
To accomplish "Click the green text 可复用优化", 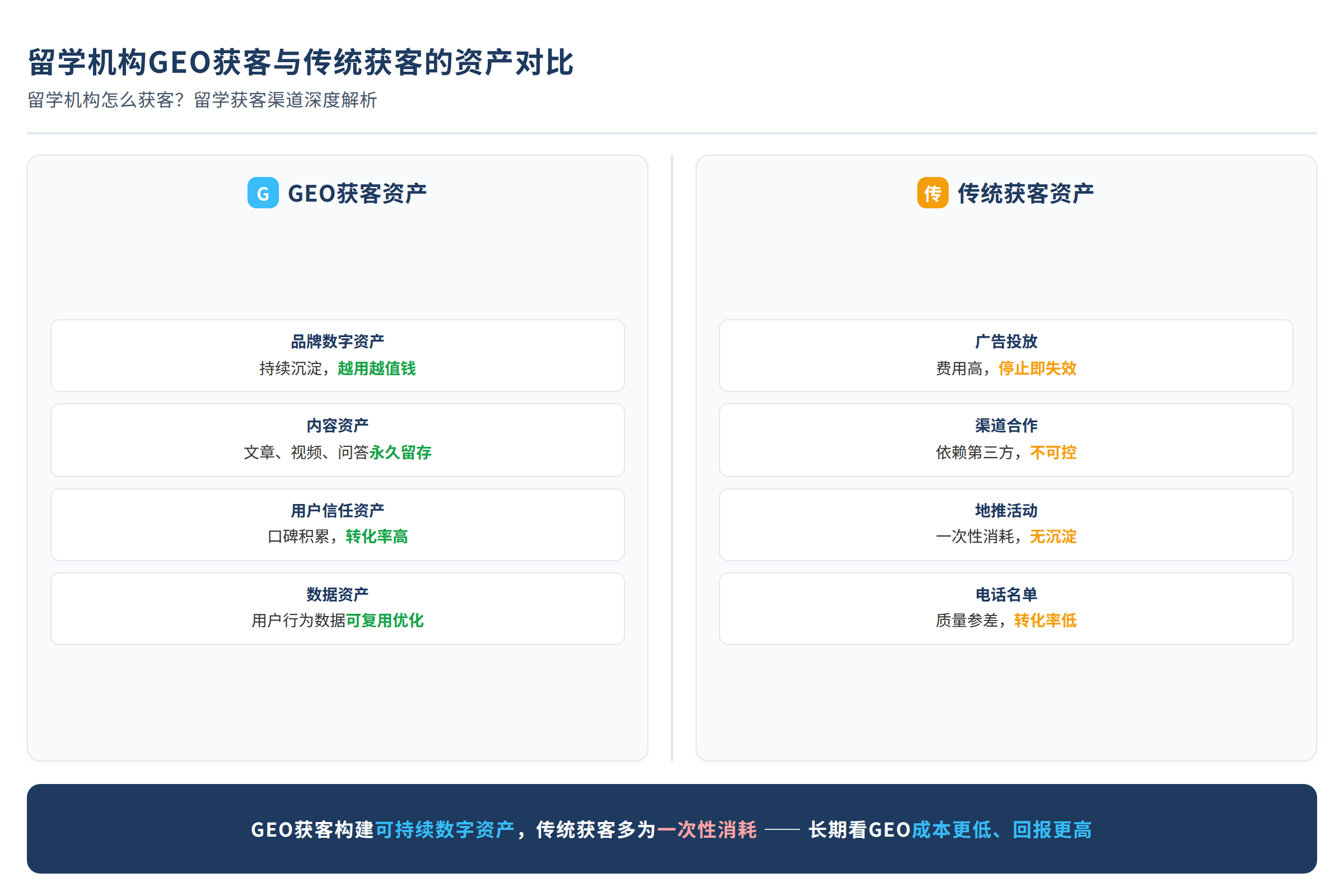I will click(x=385, y=620).
